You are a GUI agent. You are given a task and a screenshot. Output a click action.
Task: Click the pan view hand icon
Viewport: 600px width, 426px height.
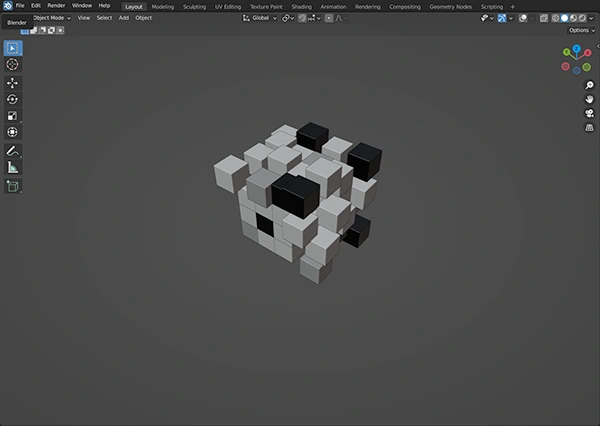590,99
